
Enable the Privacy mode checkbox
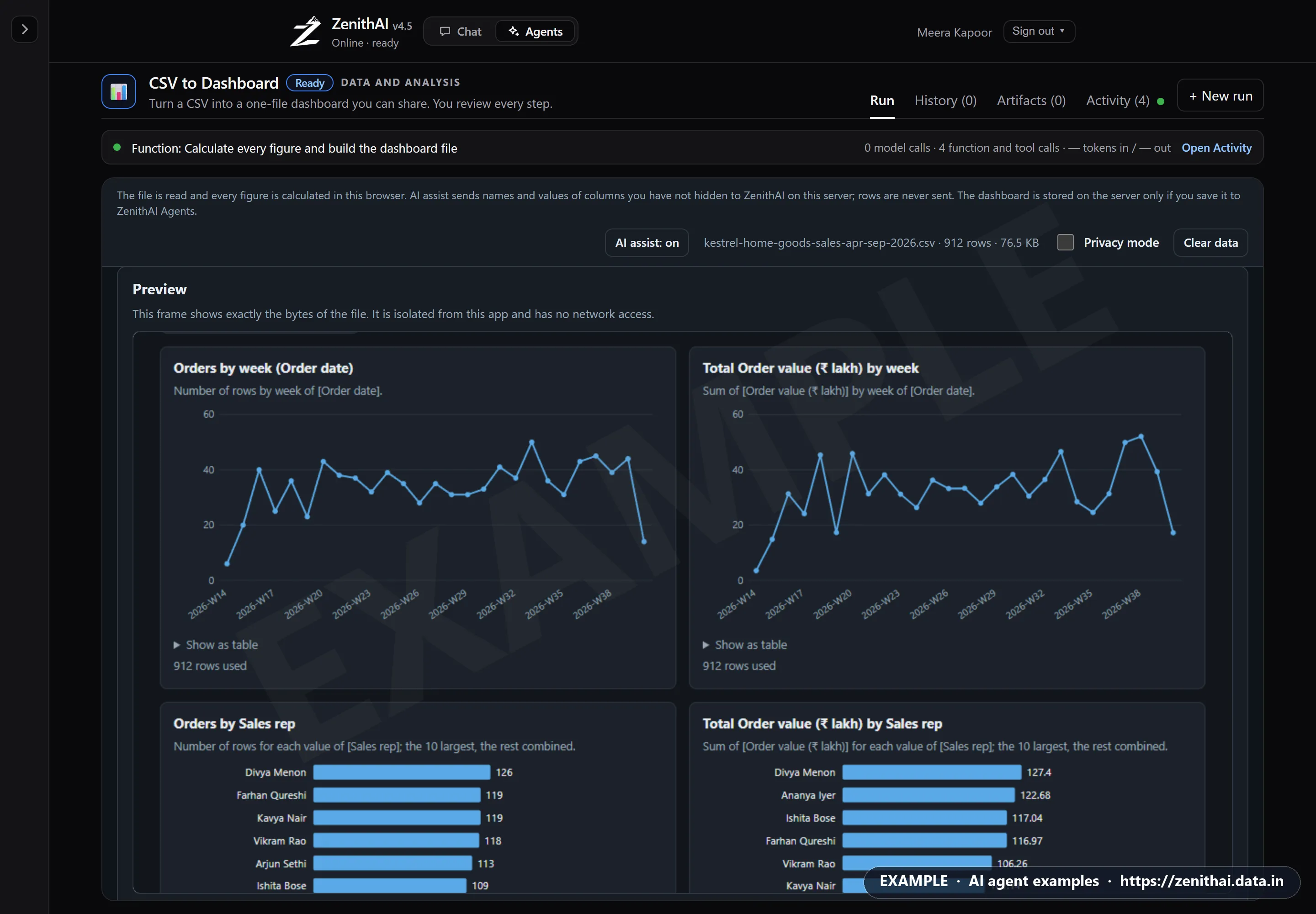[1065, 242]
